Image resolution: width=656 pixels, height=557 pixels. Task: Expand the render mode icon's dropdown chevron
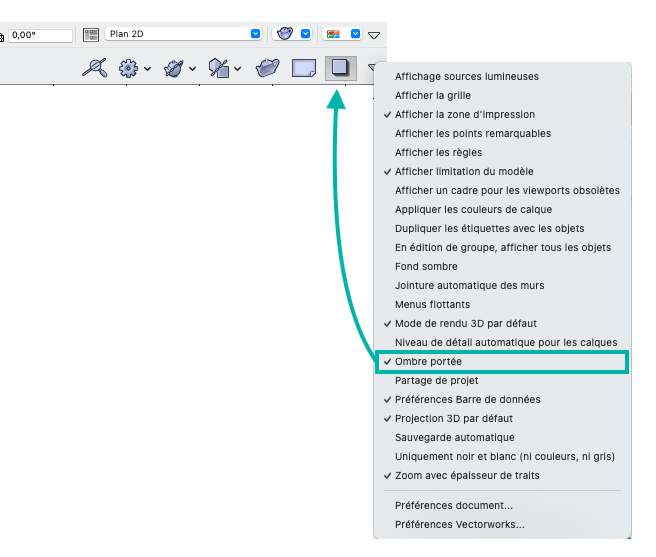tap(192, 69)
